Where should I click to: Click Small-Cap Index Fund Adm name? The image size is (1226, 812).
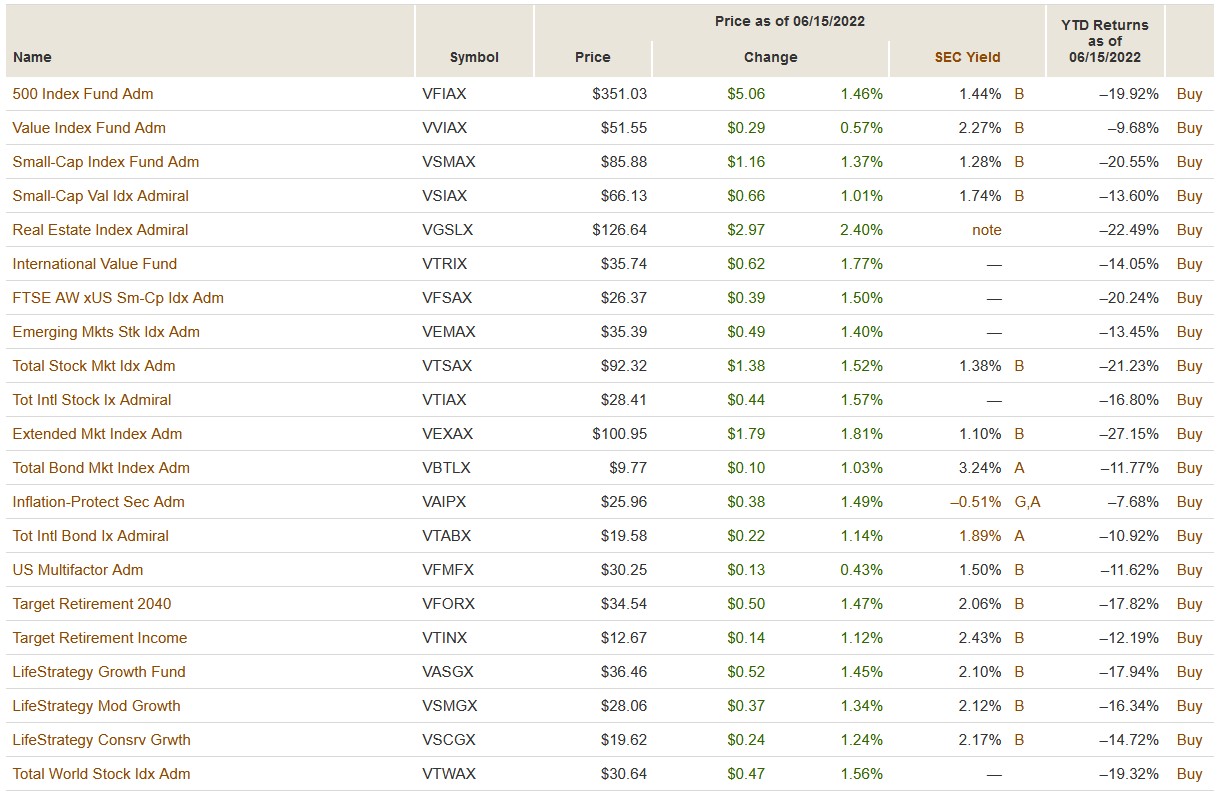coord(106,162)
